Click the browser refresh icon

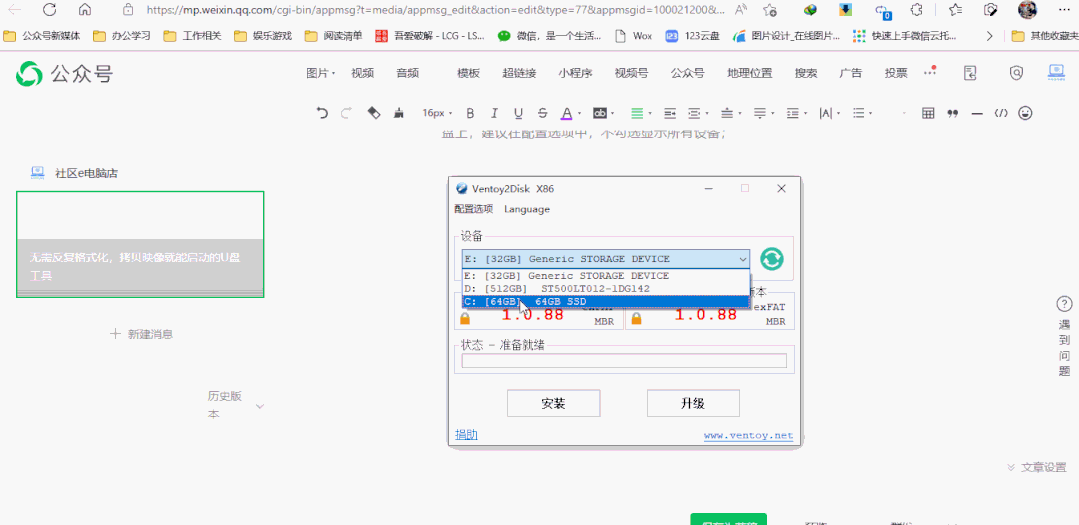pos(49,10)
